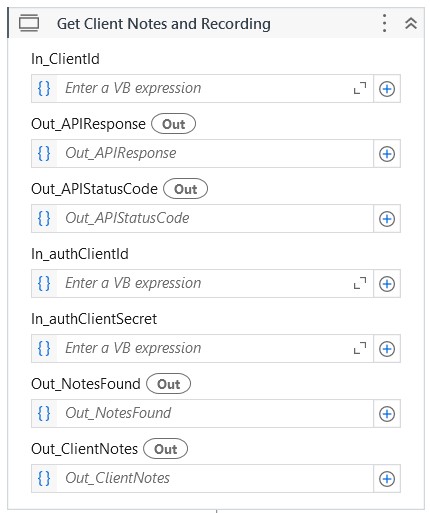This screenshot has width=430, height=513.
Task: Click the plus icon for Out_APIResponse
Action: [387, 154]
